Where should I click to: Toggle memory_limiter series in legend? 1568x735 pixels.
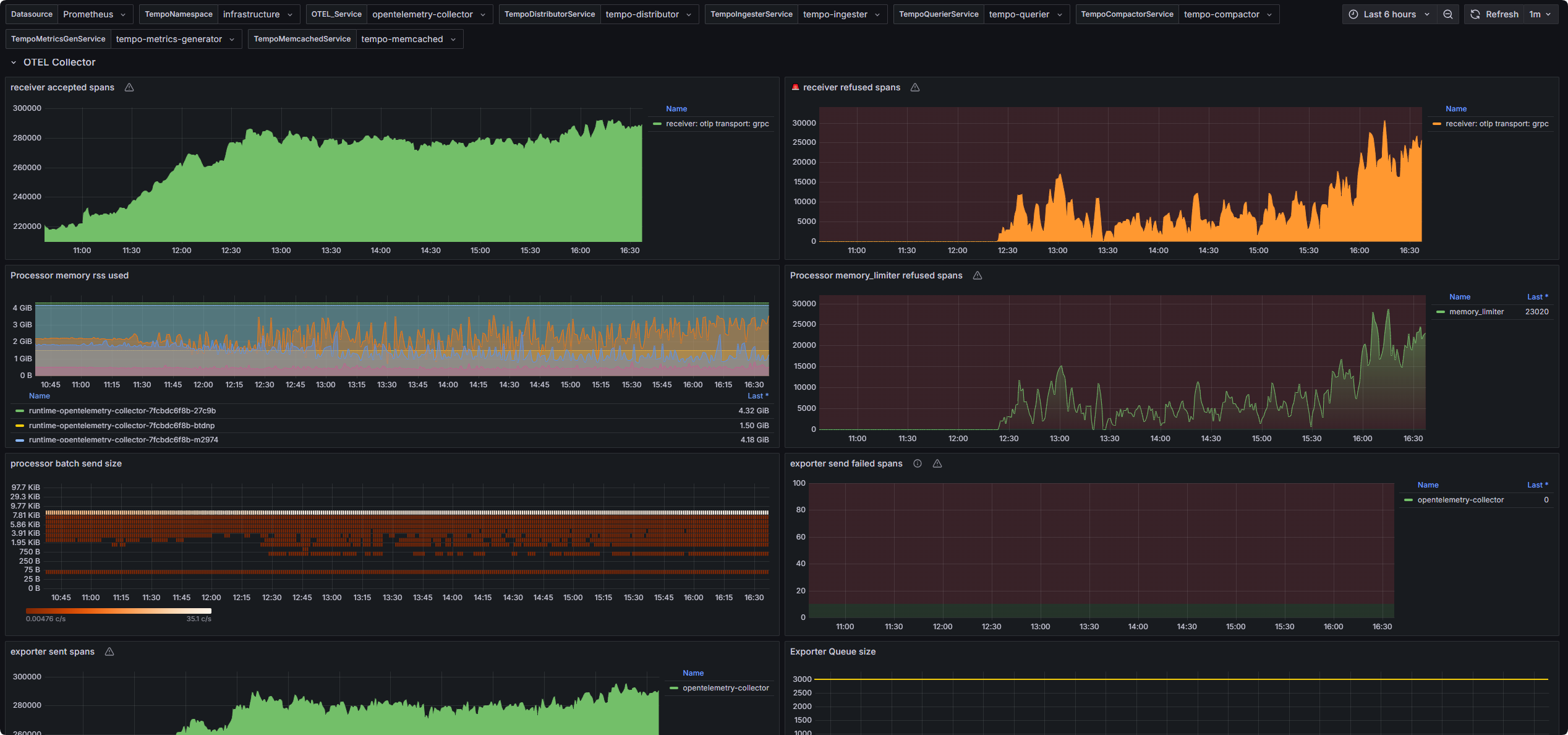pos(1476,312)
